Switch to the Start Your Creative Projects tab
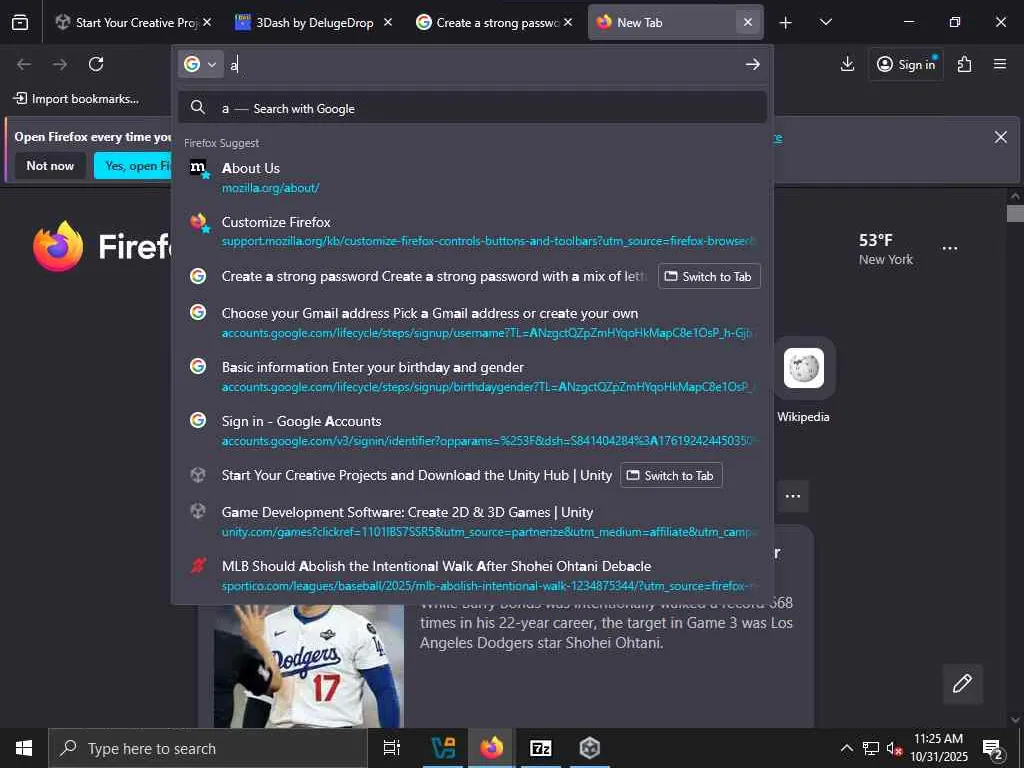This screenshot has width=1024, height=768. (x=127, y=22)
